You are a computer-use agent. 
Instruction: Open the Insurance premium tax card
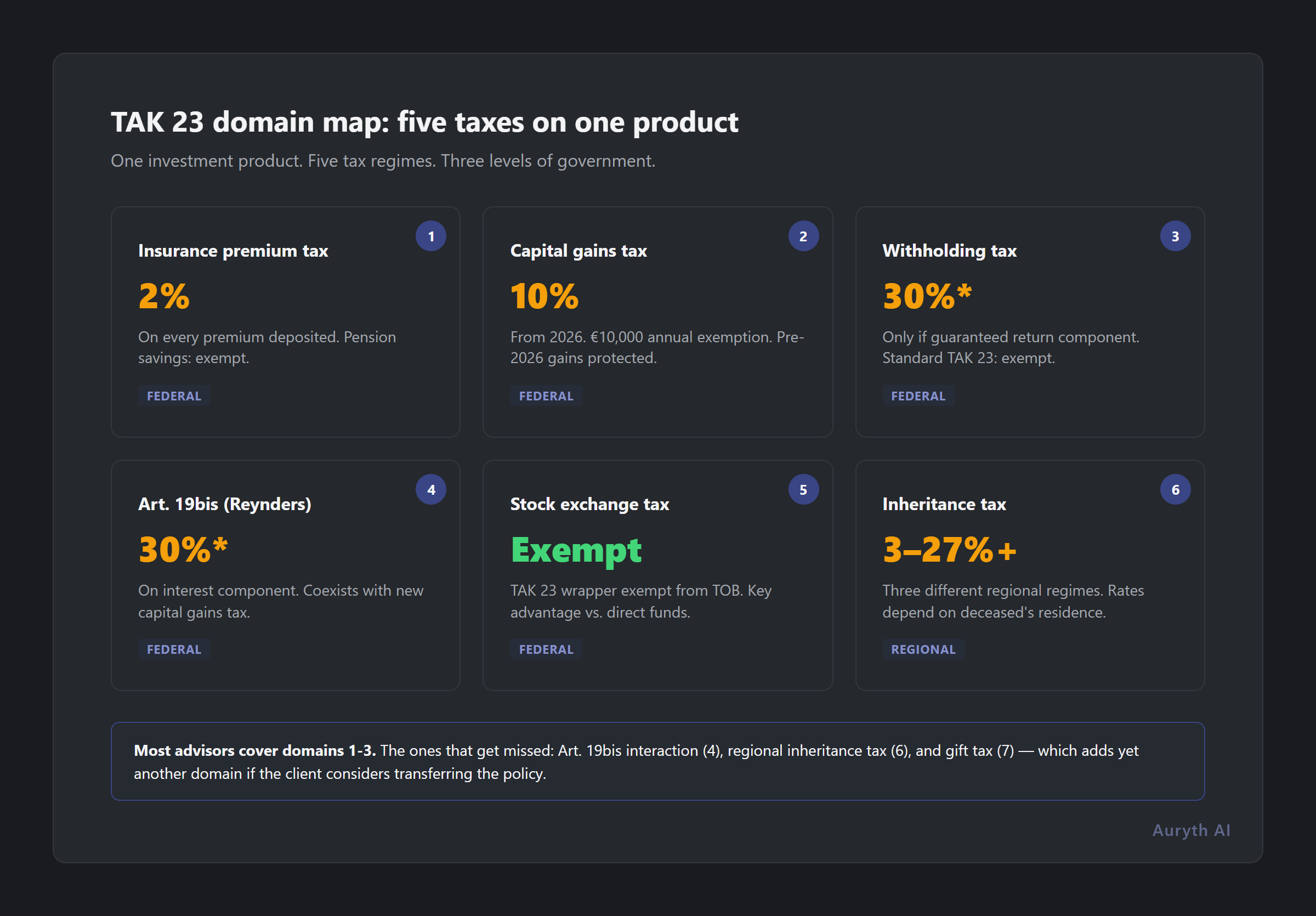286,321
